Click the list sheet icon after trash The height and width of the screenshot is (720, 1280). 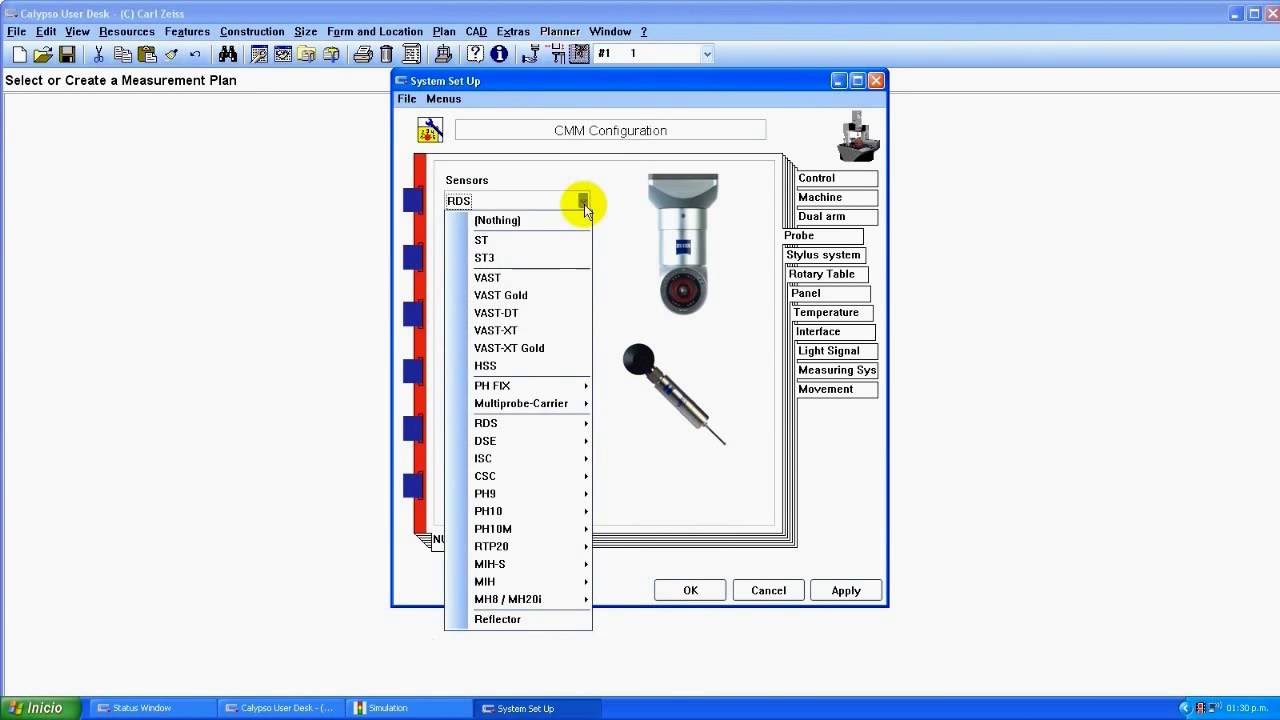[411, 55]
